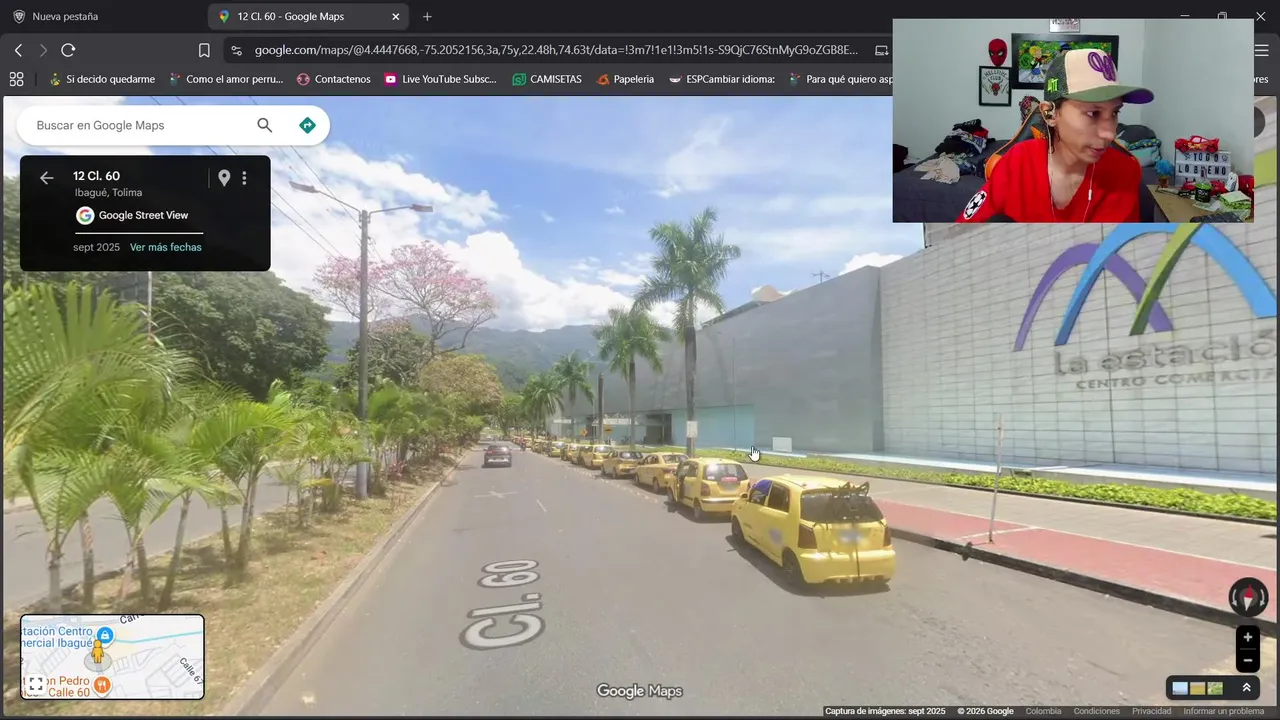Open the apps grid in bookmarks bar
This screenshot has height=720, width=1280.
[x=16, y=79]
